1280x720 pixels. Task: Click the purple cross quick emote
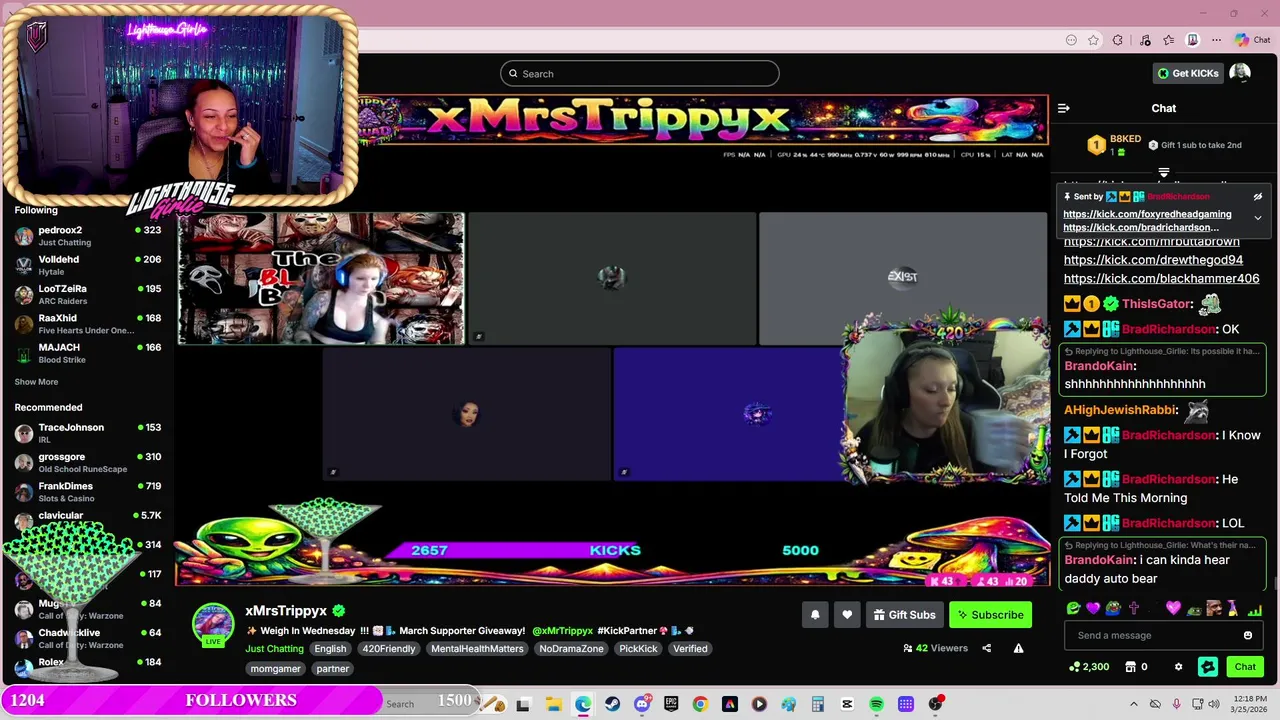coord(1133,608)
